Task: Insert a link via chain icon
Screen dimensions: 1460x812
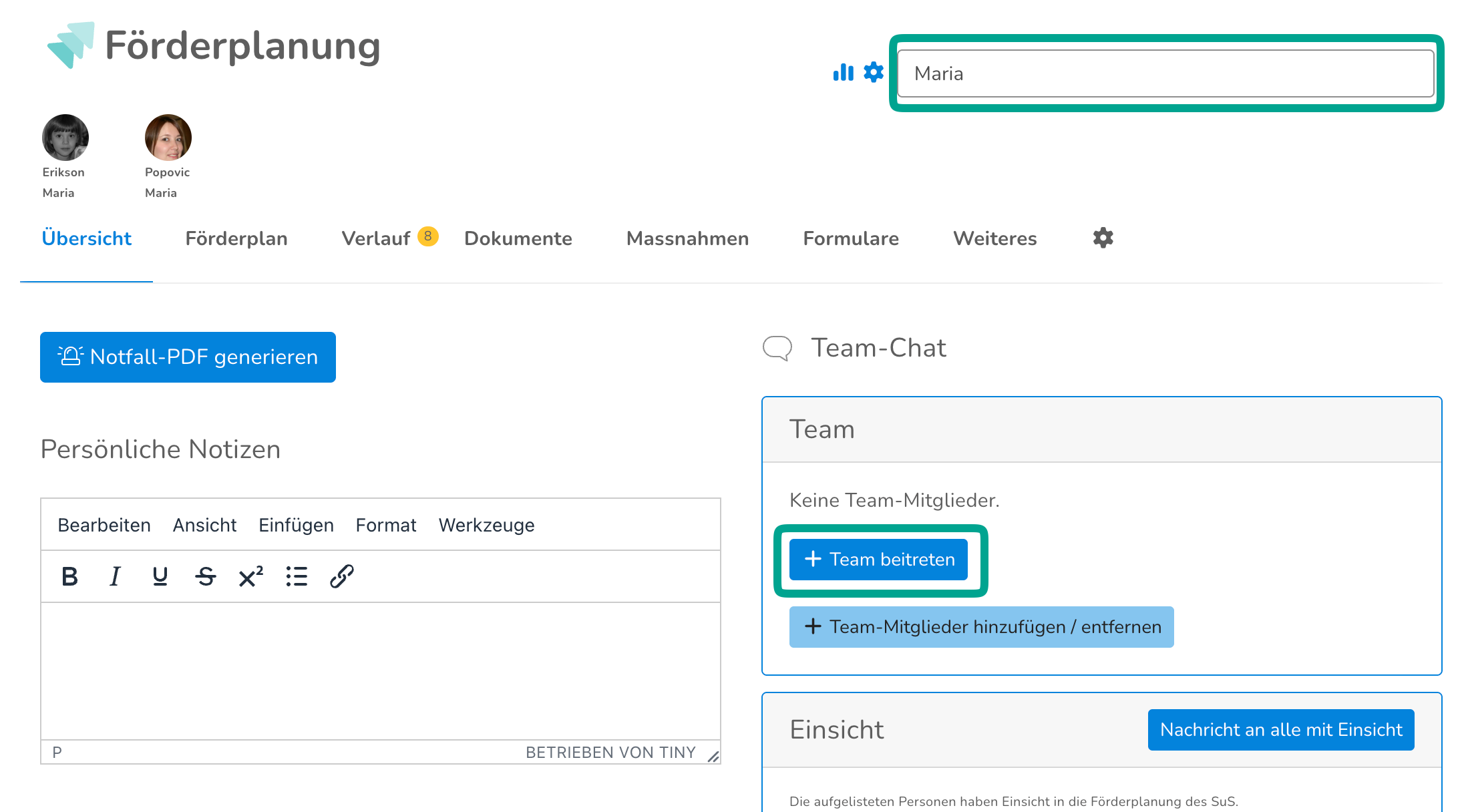Action: tap(341, 576)
